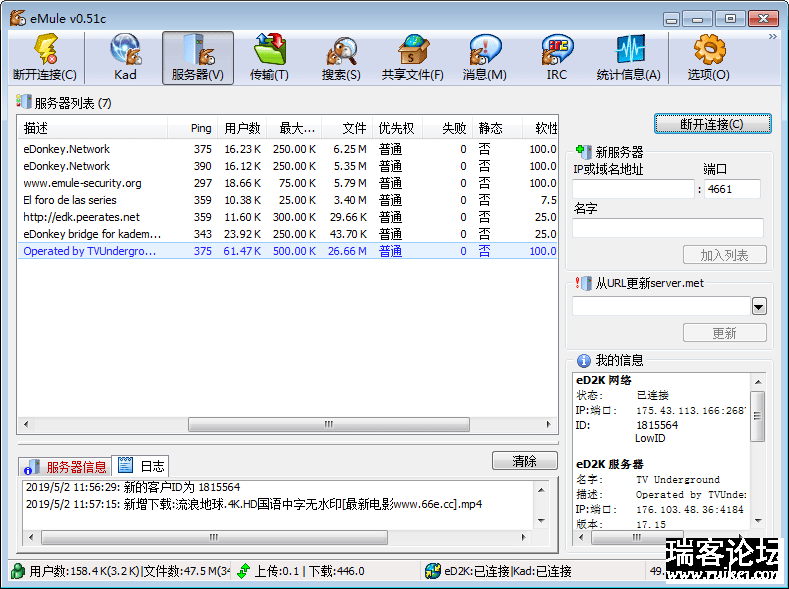Click the upload/download arrows status icon

click(244, 571)
